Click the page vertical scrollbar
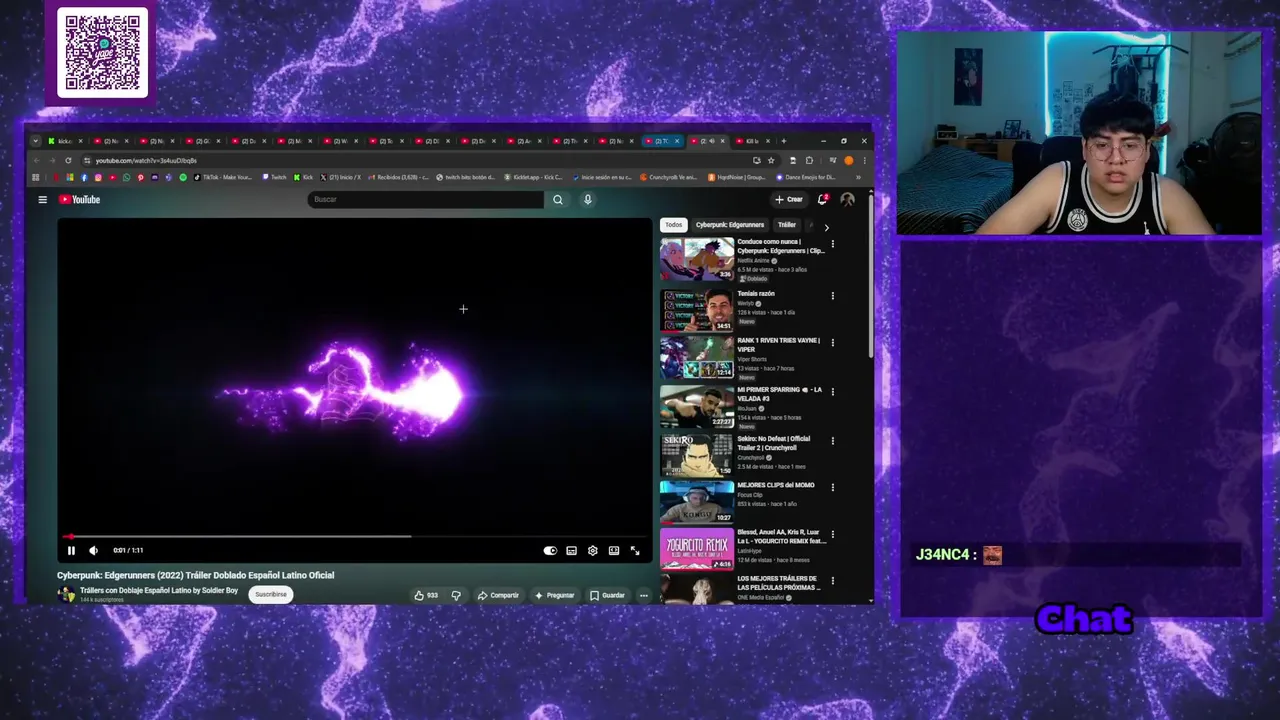 coord(871,275)
